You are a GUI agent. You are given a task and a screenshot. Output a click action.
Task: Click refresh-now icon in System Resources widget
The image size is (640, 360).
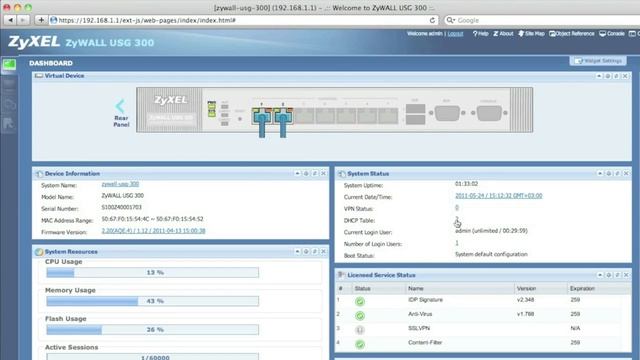[315, 251]
